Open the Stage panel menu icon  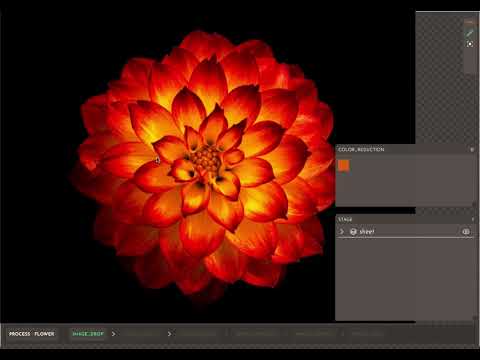(472, 219)
